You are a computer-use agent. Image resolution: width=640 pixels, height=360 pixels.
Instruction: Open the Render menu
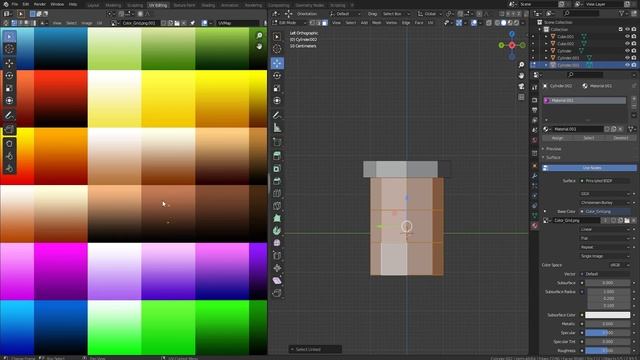point(40,4)
